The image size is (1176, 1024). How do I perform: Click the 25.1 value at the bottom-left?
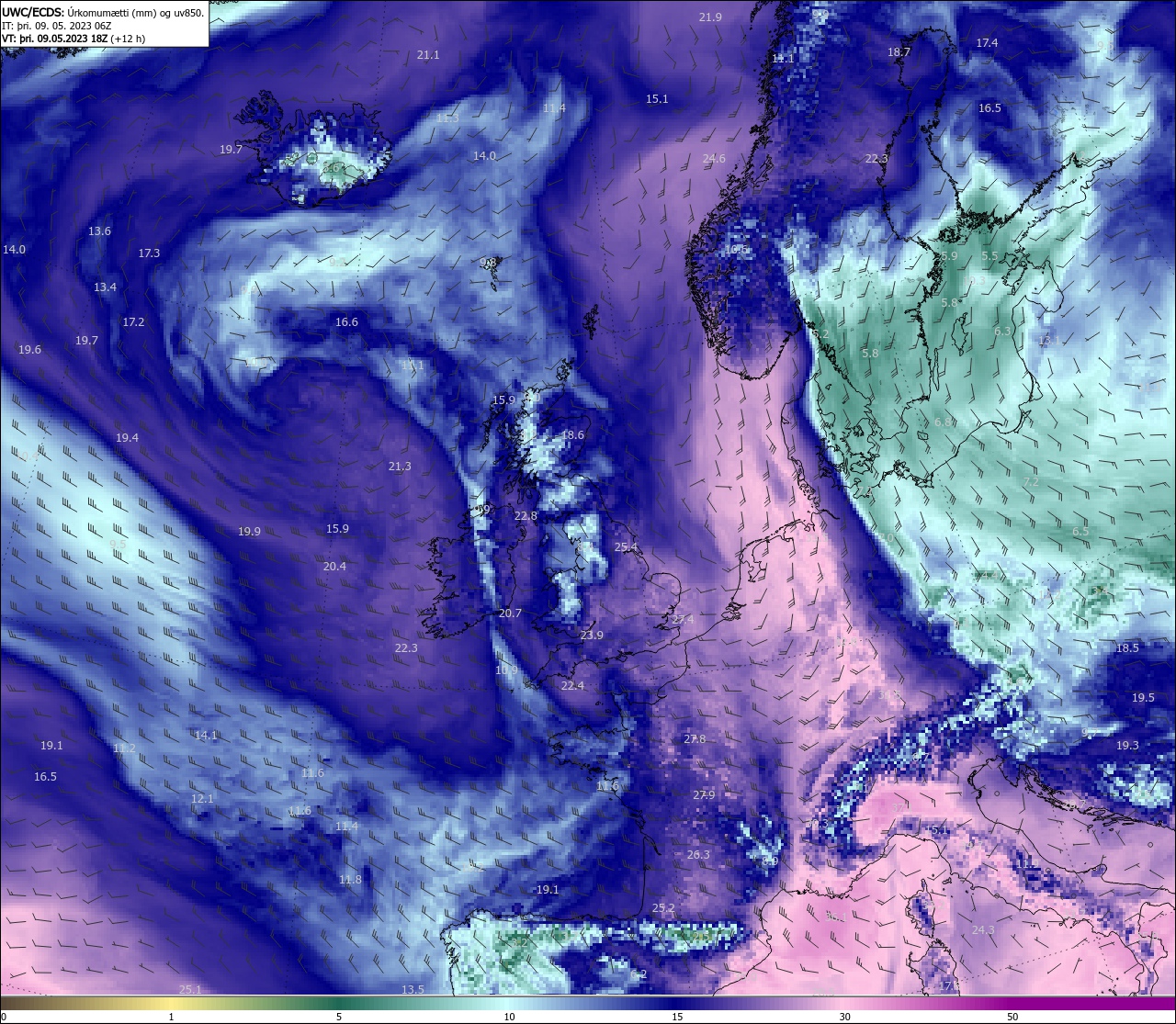[190, 990]
